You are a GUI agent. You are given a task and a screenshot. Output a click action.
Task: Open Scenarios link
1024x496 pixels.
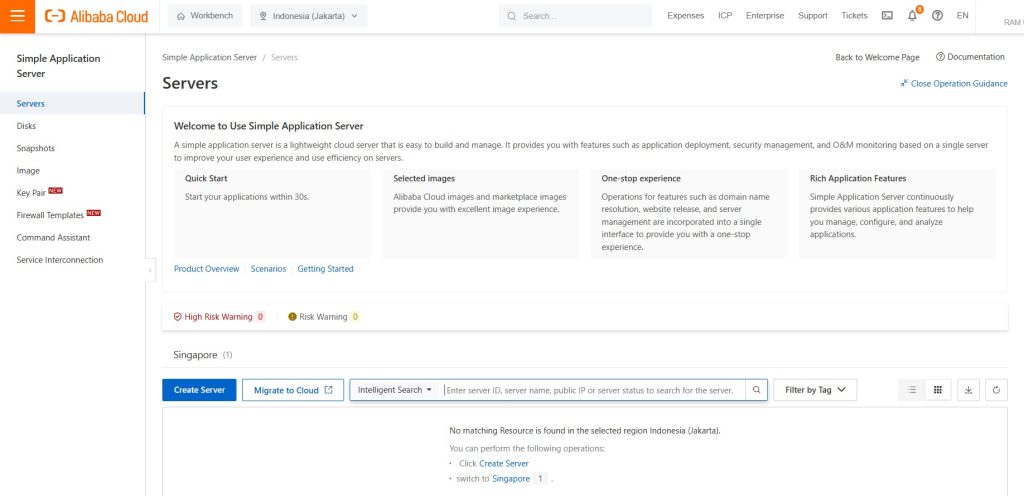coord(268,269)
